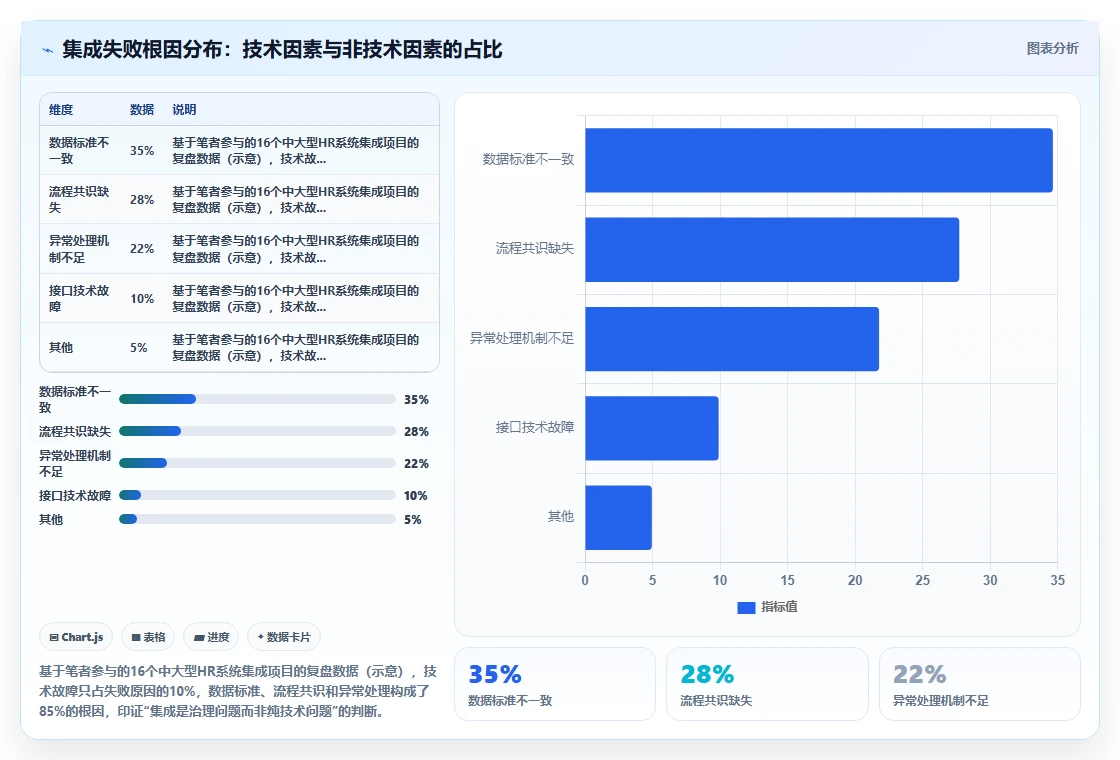Click the 流程共识缺失 progress bar
Image resolution: width=1120 pixels, height=760 pixels.
(x=257, y=431)
